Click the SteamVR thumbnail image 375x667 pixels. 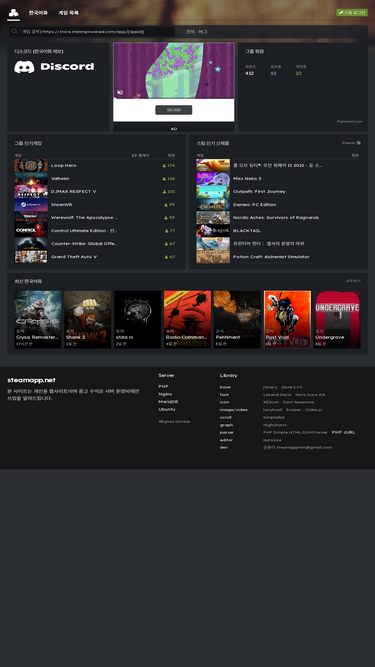point(31,205)
